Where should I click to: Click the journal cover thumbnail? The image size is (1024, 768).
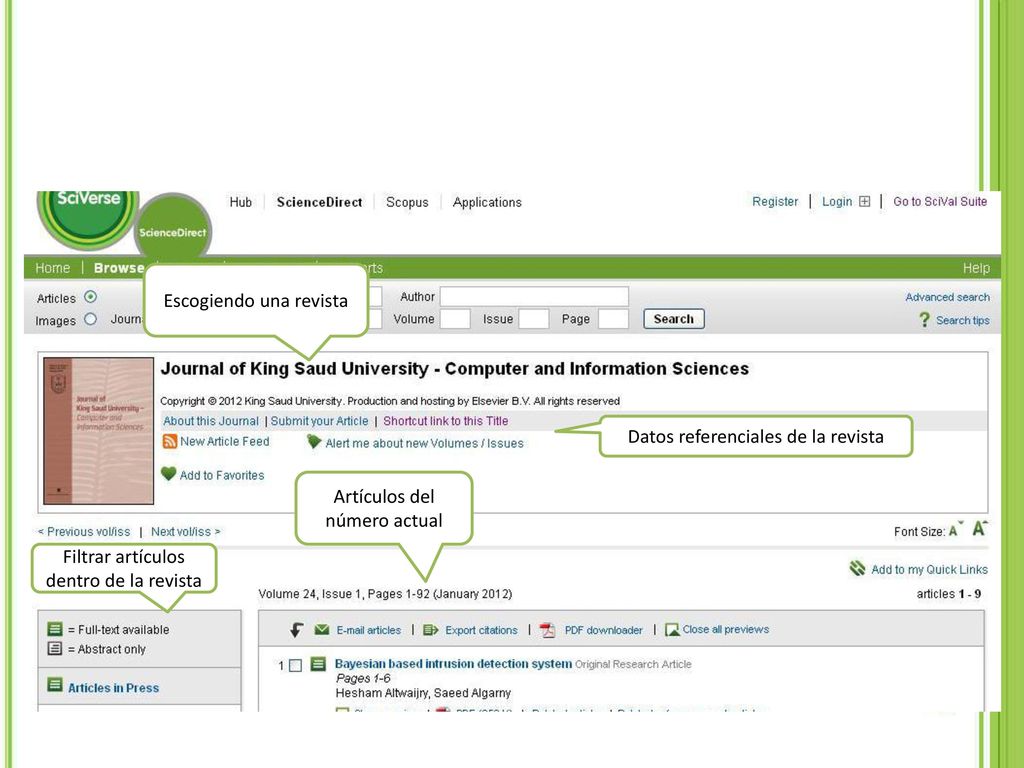pos(99,430)
